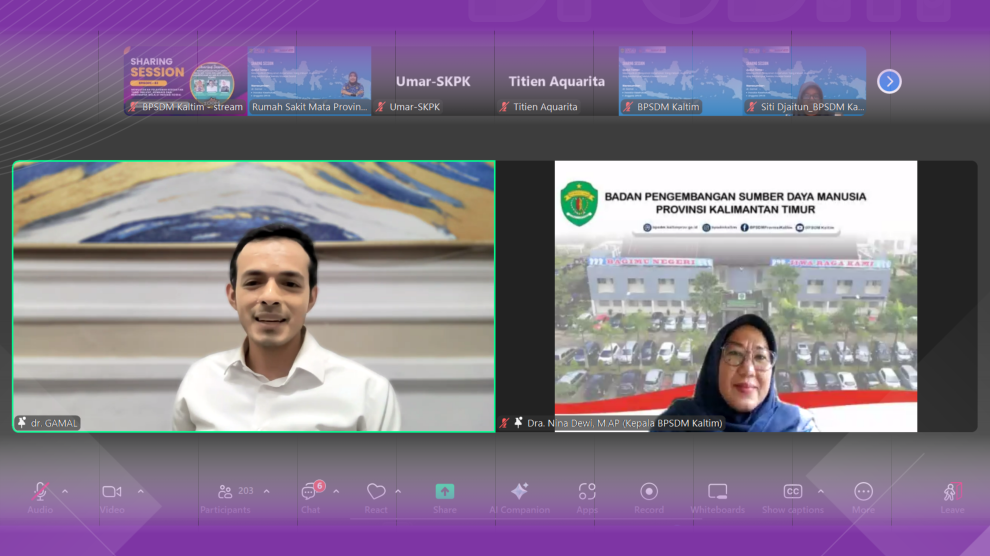Screen dimensions: 990x556
Task: Expand the React options arrow
Action: coord(398,491)
